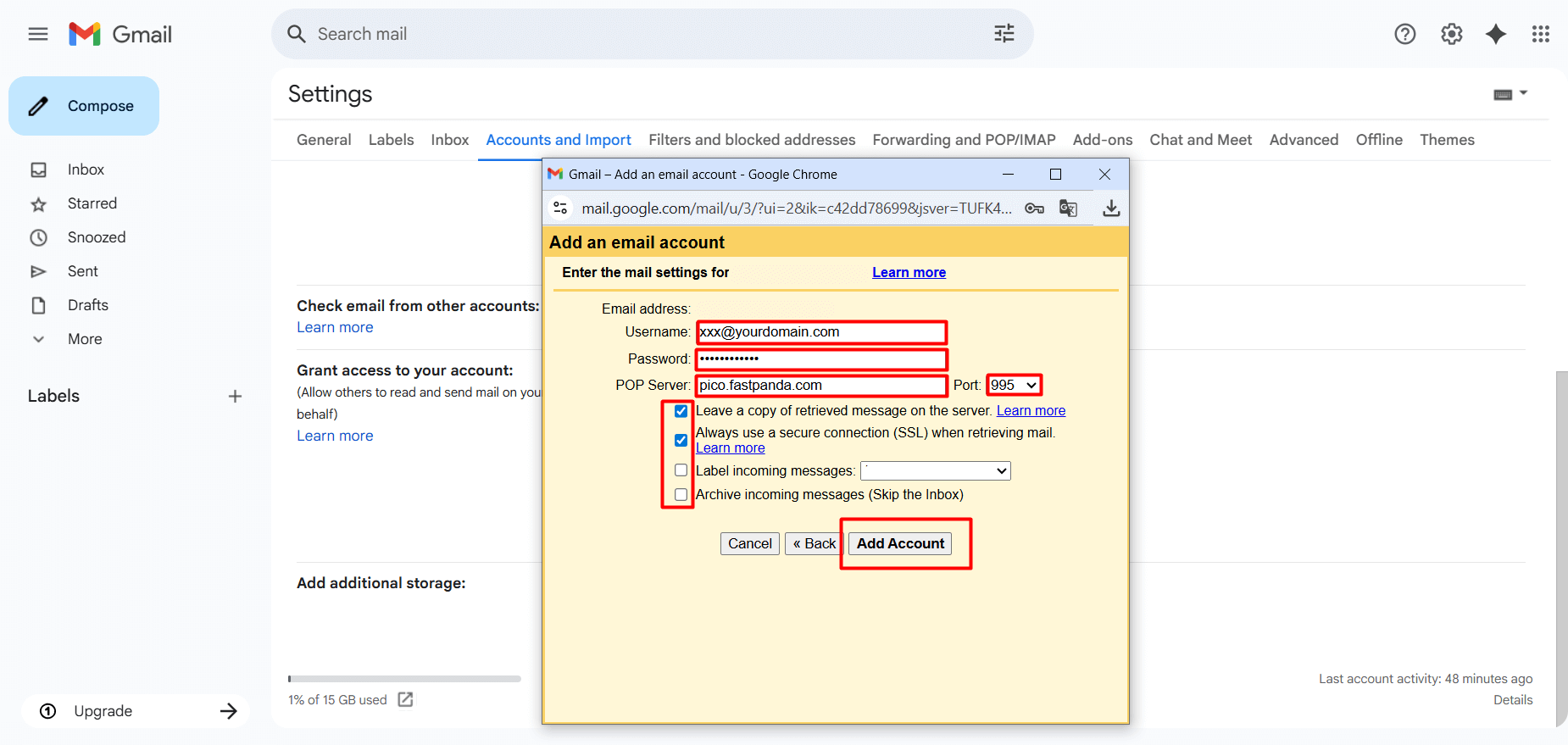
Task: Open Learn more under Grant access
Action: tap(335, 436)
